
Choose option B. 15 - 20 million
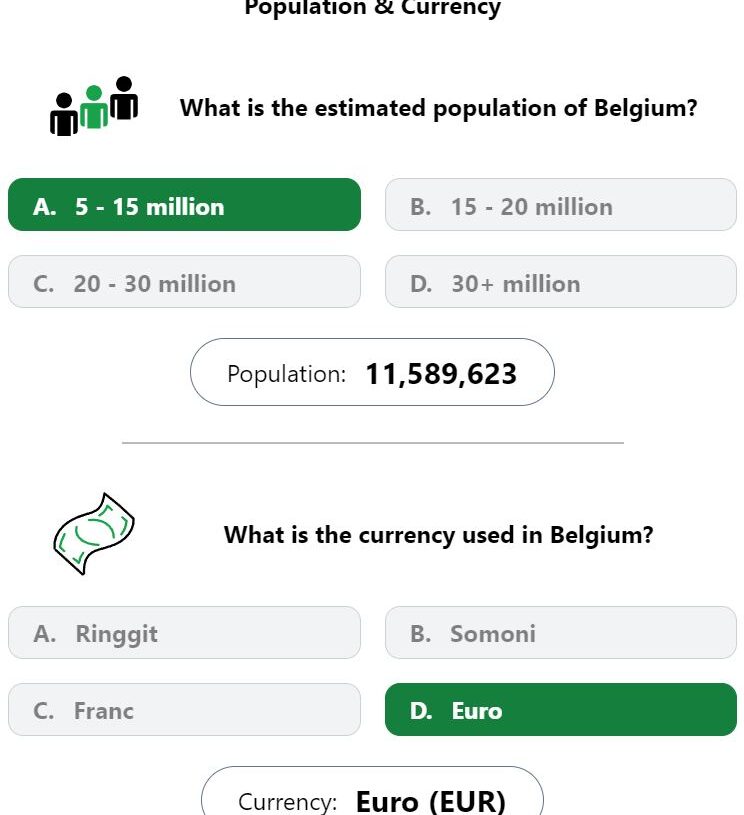click(561, 205)
